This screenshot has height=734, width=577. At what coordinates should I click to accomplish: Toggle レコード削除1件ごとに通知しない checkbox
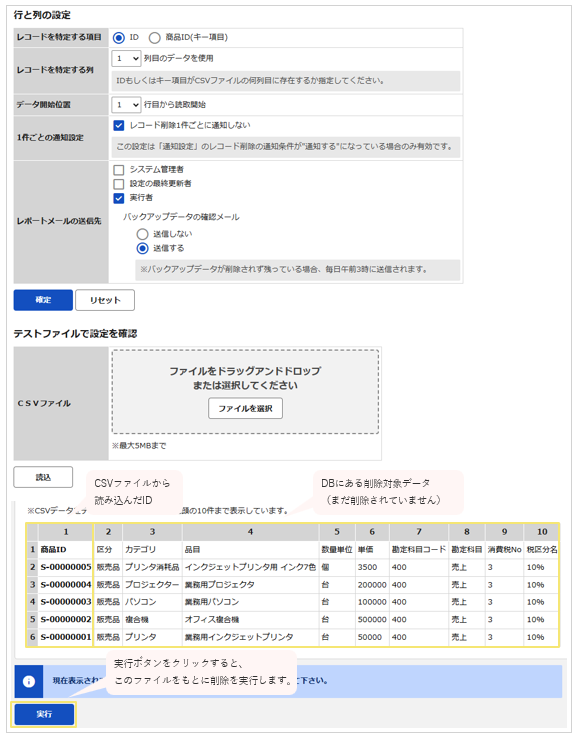pyautogui.click(x=119, y=125)
